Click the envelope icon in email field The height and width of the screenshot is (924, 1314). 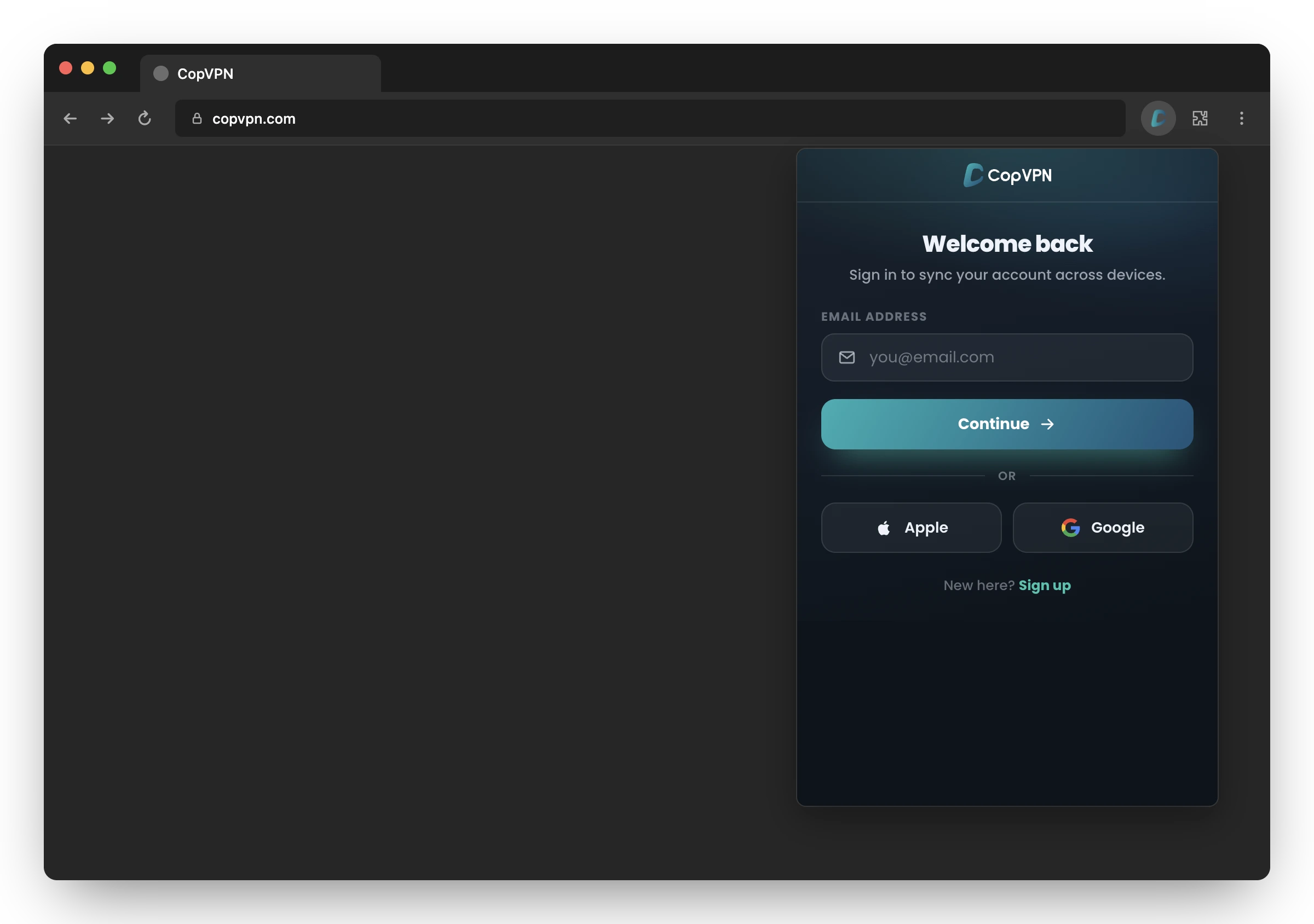pyautogui.click(x=847, y=357)
